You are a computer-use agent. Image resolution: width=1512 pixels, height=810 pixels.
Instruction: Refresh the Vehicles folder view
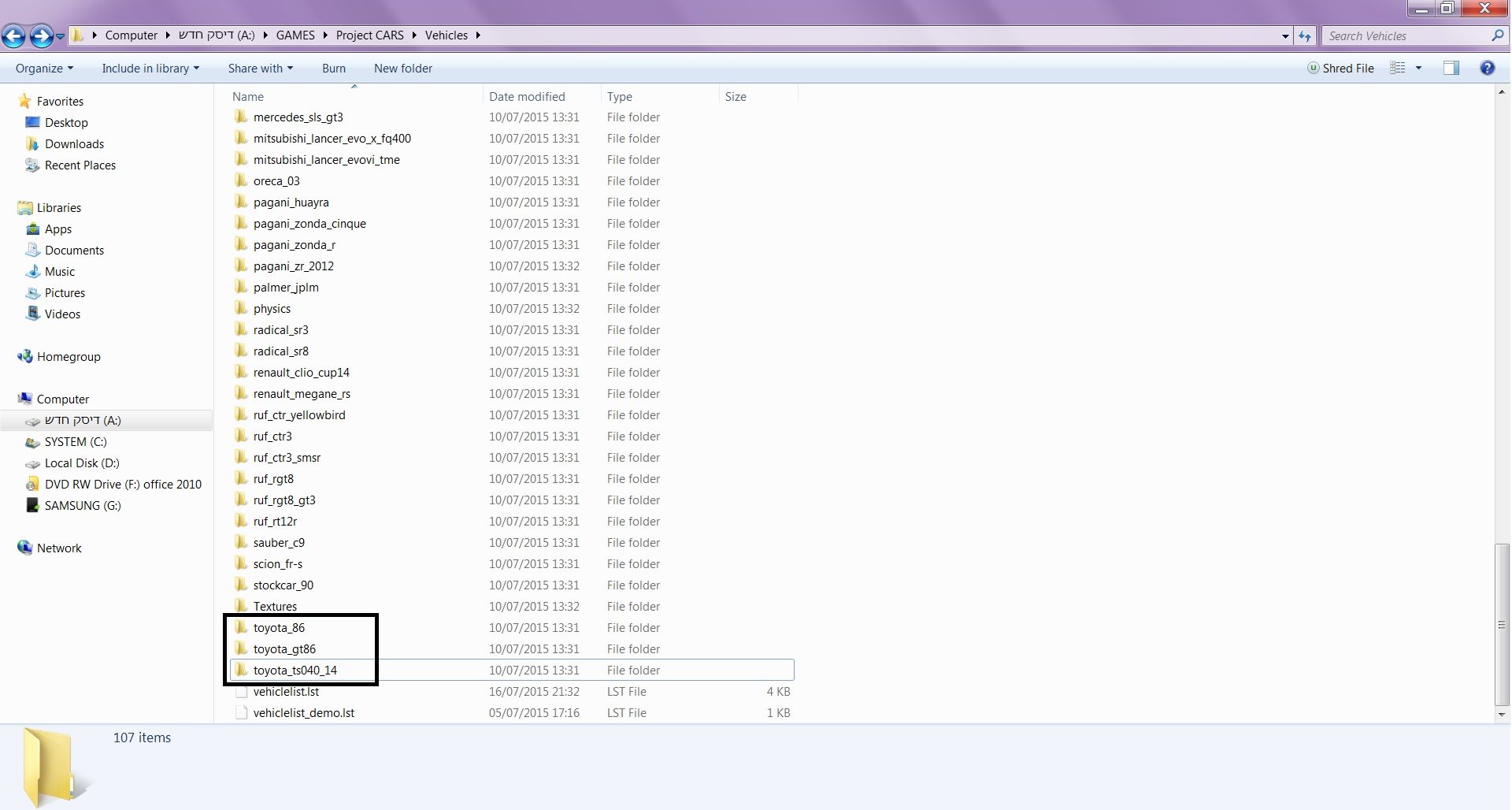click(x=1305, y=35)
